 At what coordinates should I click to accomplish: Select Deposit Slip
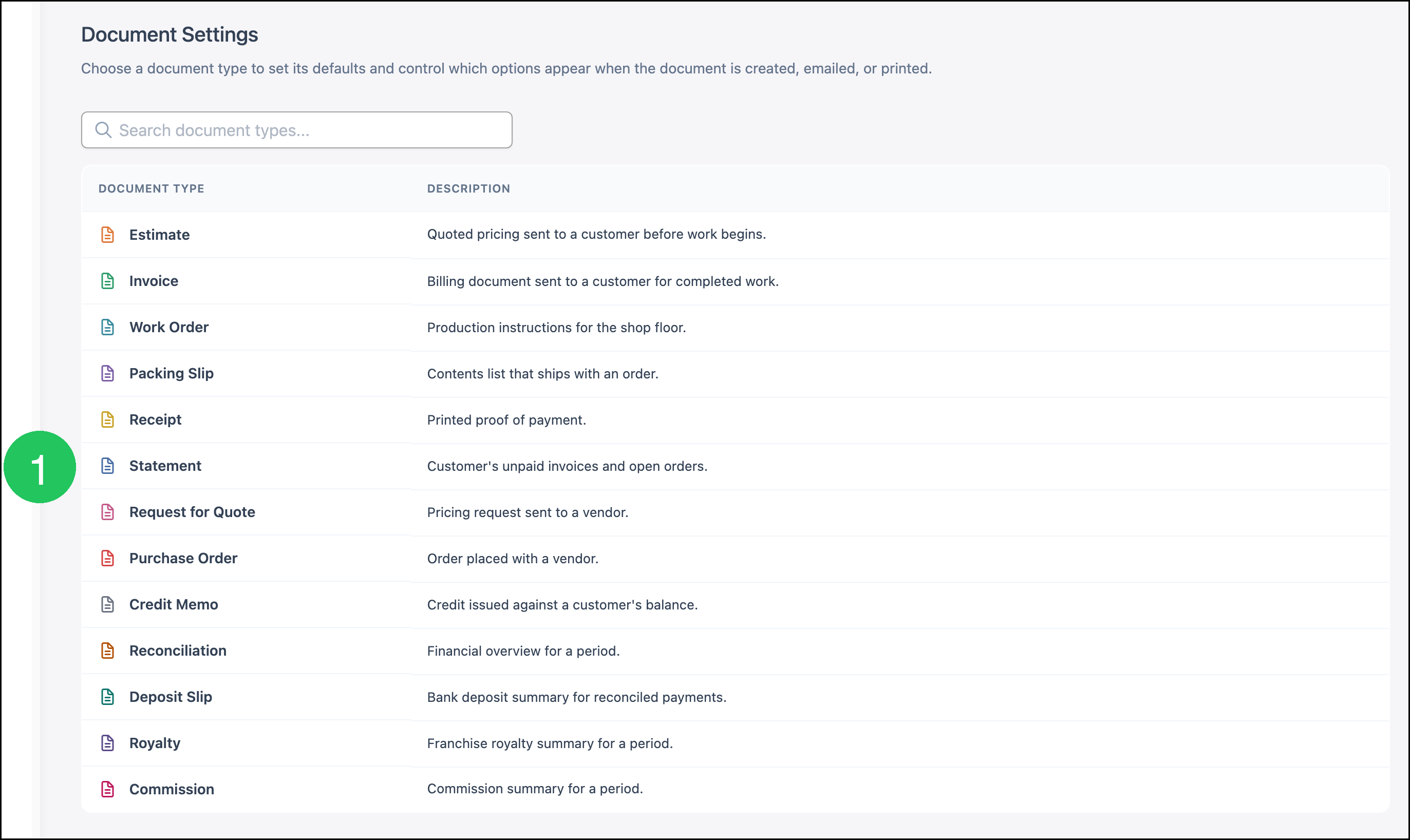click(171, 697)
